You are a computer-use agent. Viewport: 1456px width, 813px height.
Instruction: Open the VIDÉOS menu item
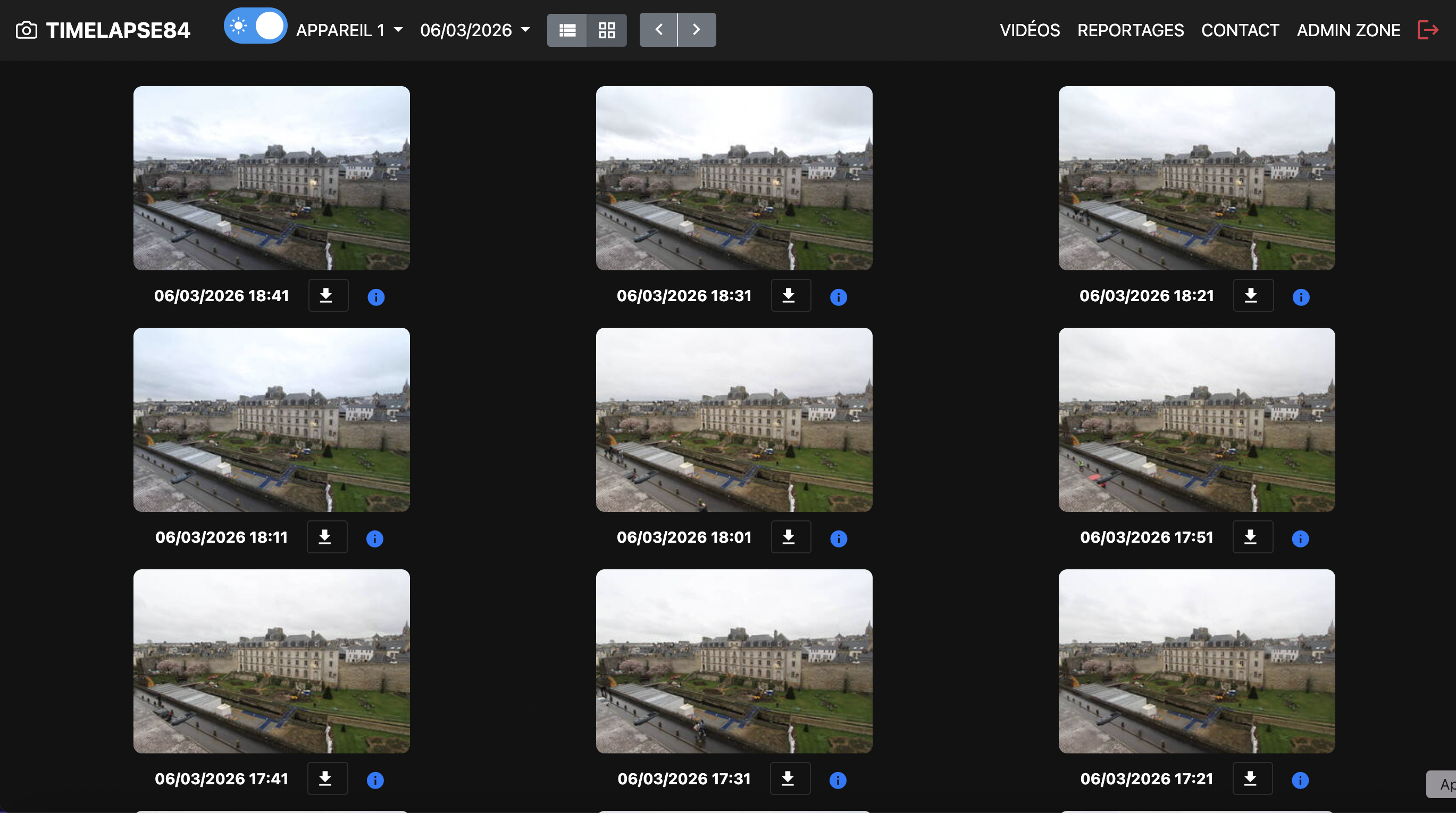[x=1030, y=30]
